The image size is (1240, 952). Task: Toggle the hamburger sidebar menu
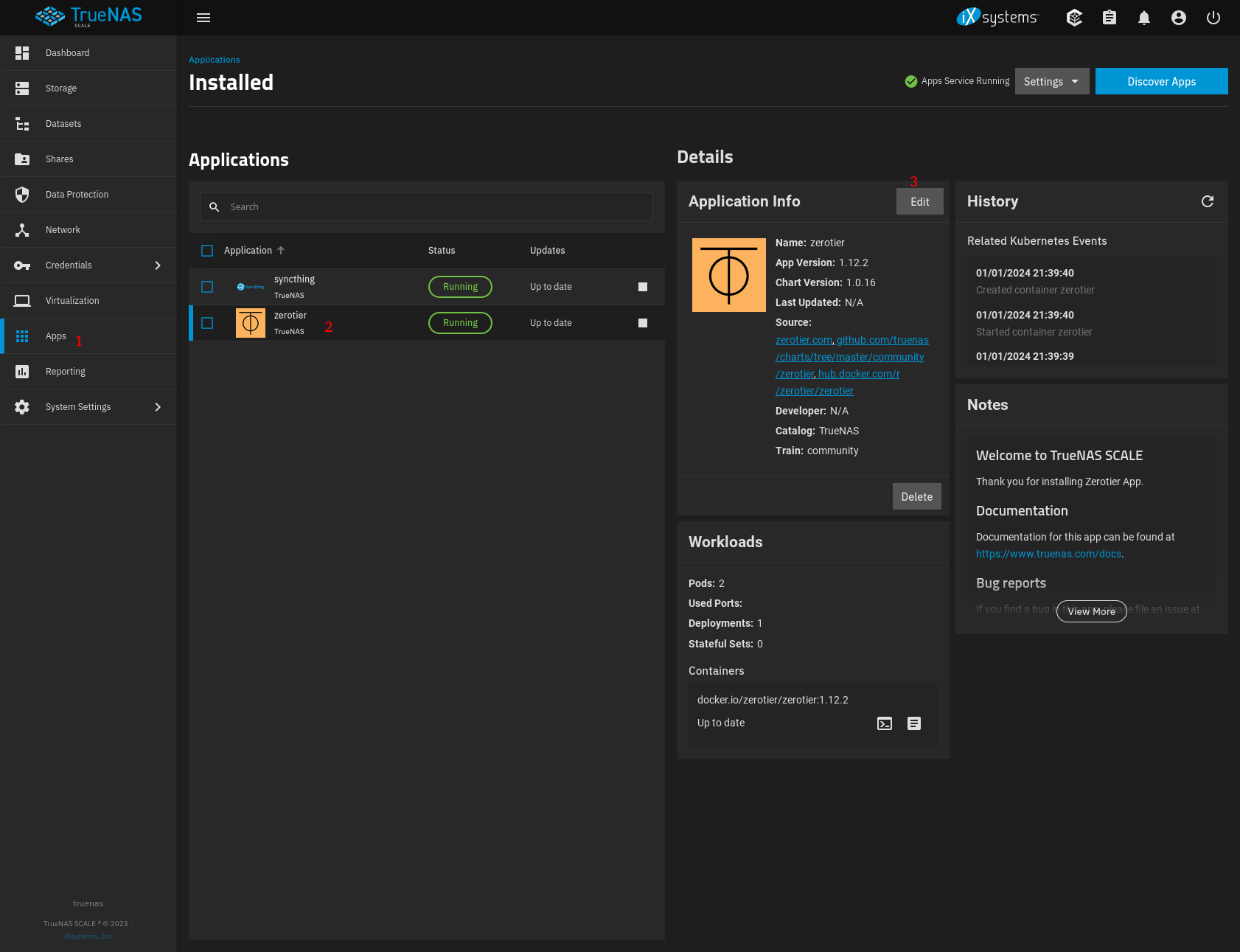203,18
